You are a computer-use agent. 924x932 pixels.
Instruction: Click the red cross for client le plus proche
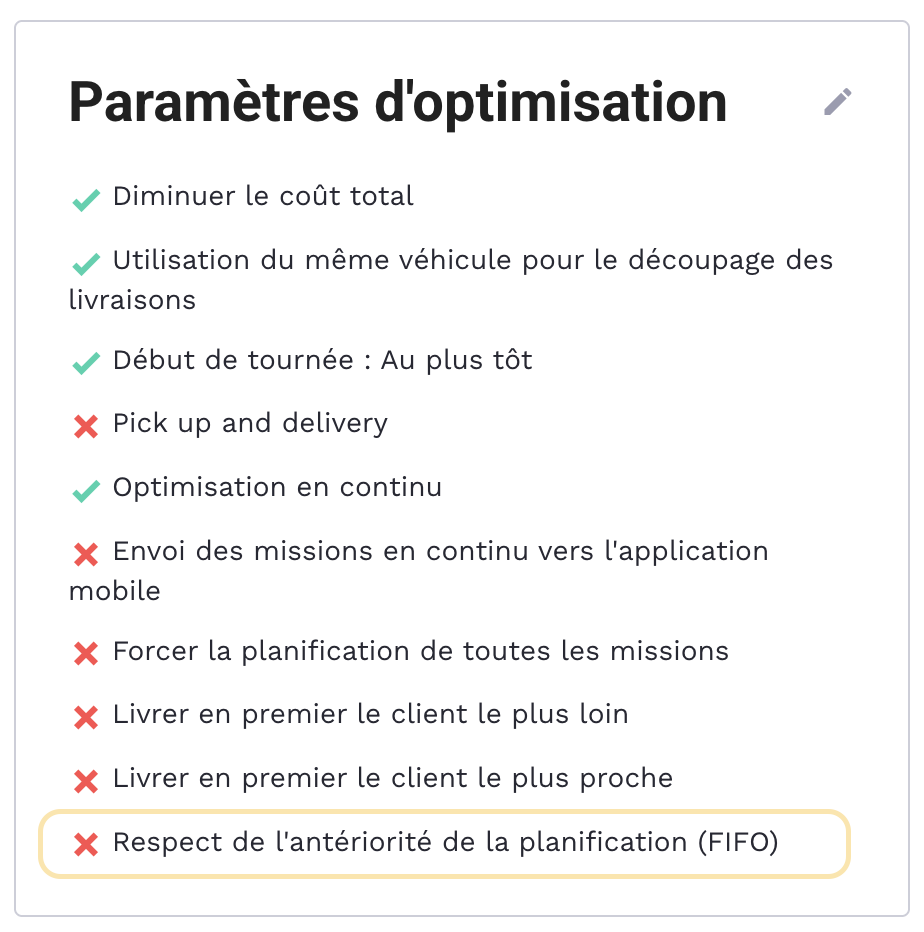click(86, 781)
